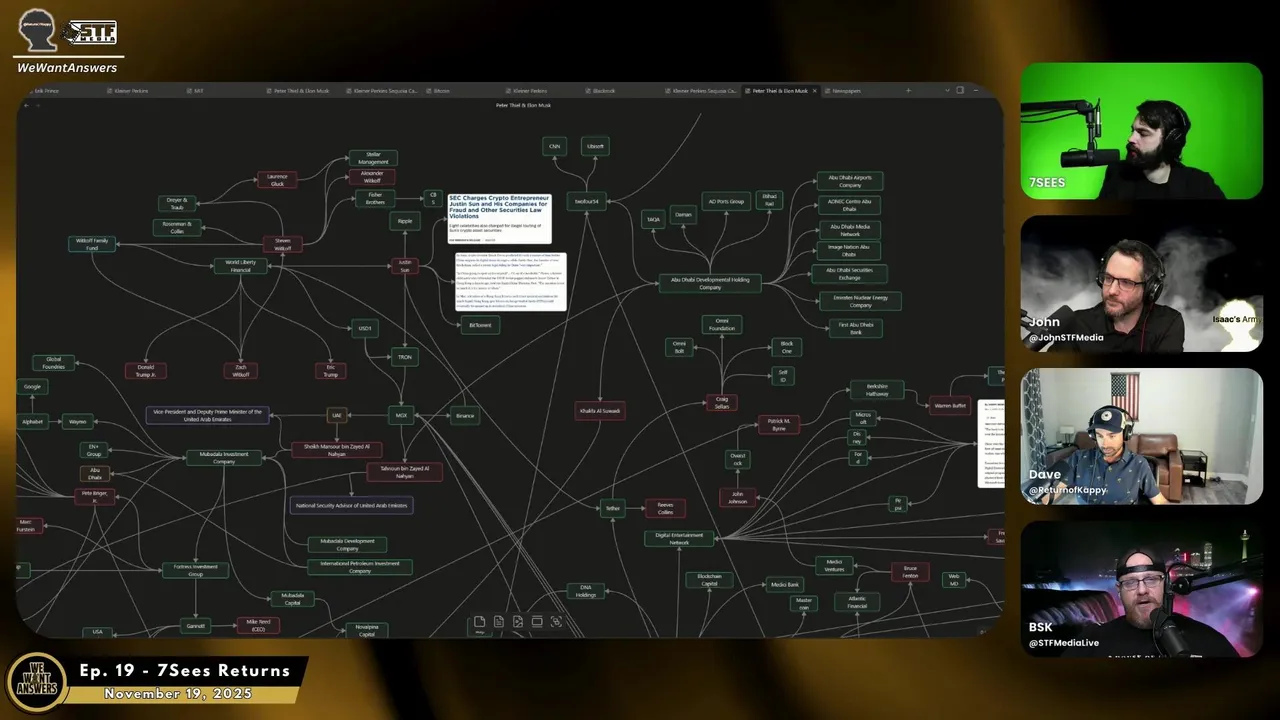Select the Khalifa Al Suwaidi node

(601, 411)
